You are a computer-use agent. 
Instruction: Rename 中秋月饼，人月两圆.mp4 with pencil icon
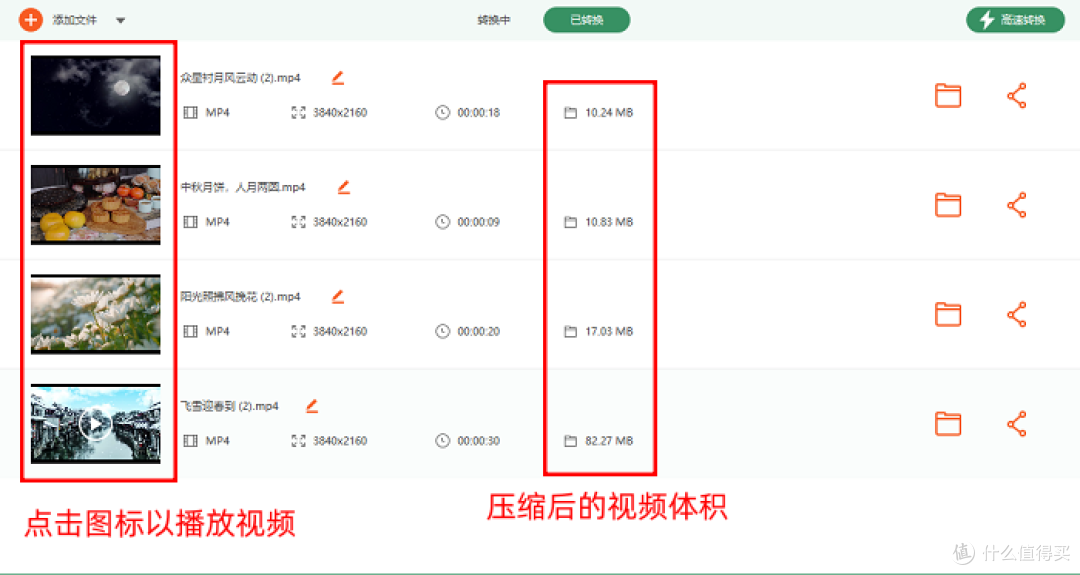coord(343,187)
